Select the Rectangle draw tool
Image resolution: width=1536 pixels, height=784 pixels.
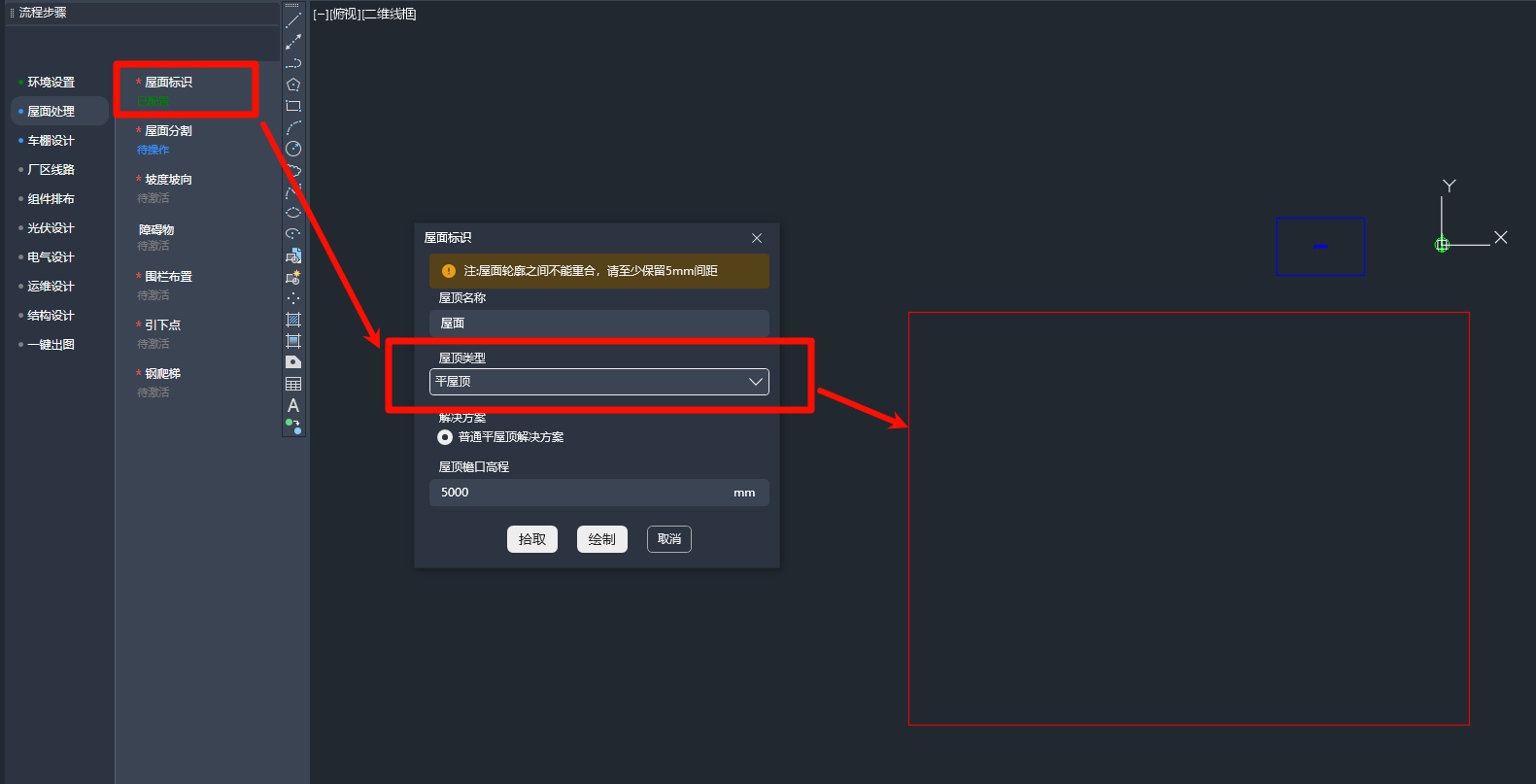point(293,106)
